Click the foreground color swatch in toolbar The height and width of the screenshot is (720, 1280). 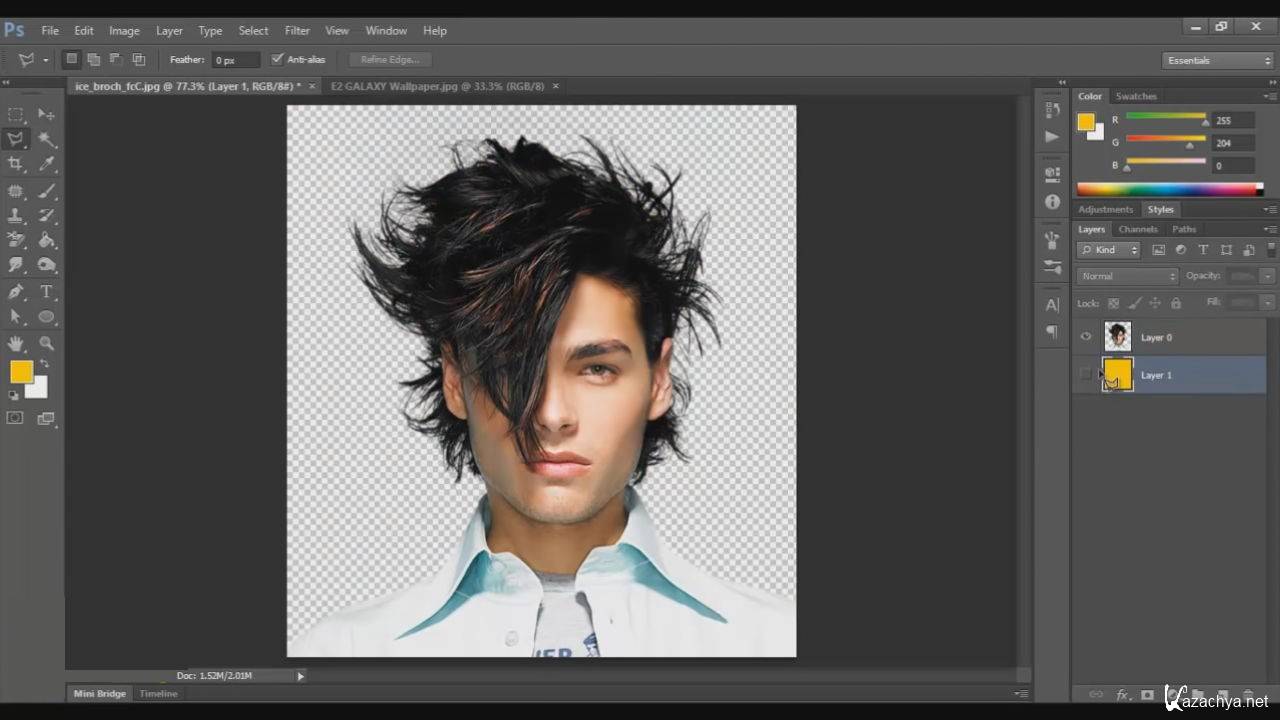tap(20, 372)
